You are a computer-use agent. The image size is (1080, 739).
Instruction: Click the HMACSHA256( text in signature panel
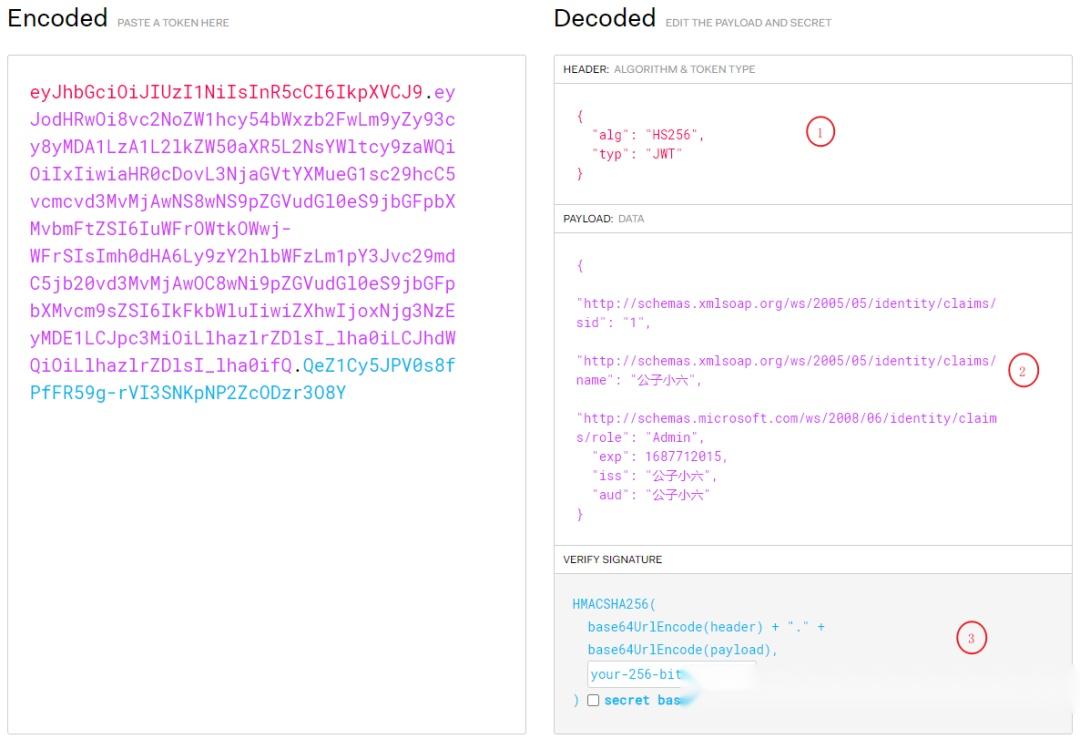(614, 604)
